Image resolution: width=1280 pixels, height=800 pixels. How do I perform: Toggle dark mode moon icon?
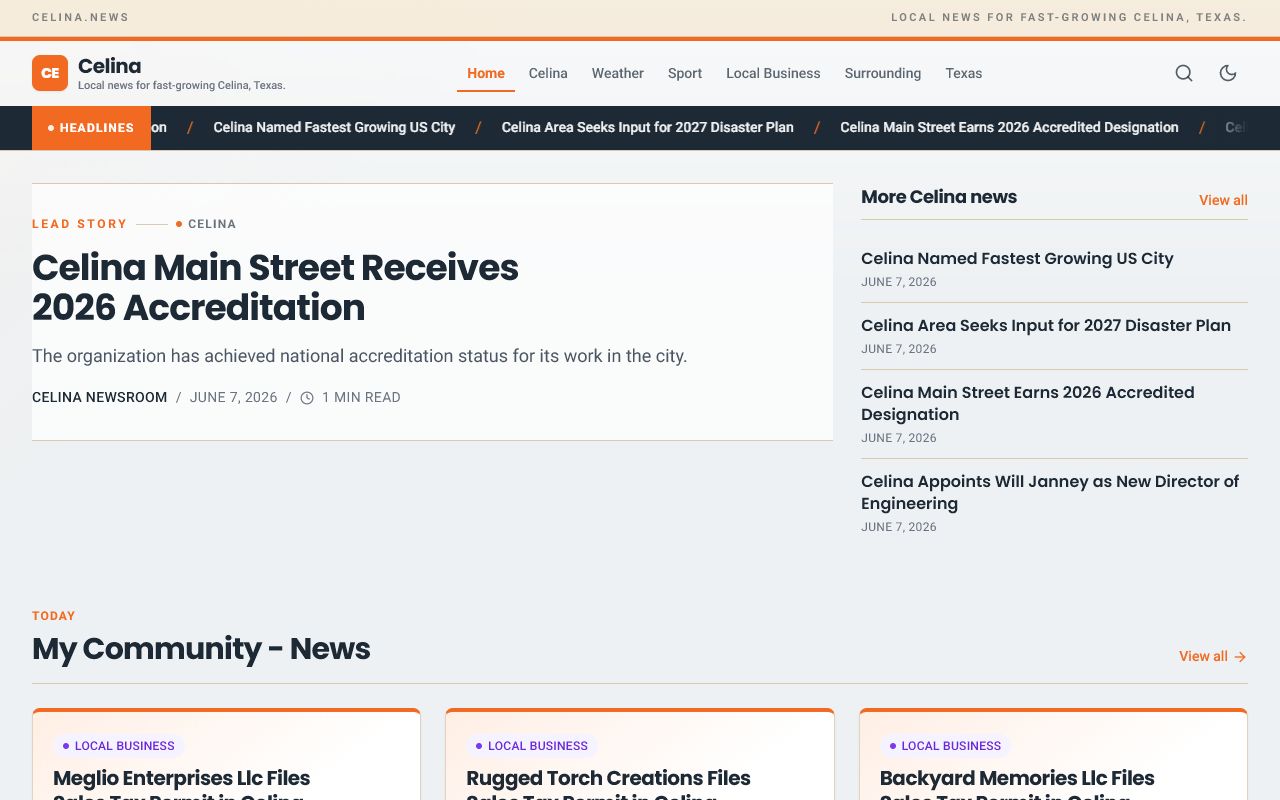pyautogui.click(x=1228, y=73)
